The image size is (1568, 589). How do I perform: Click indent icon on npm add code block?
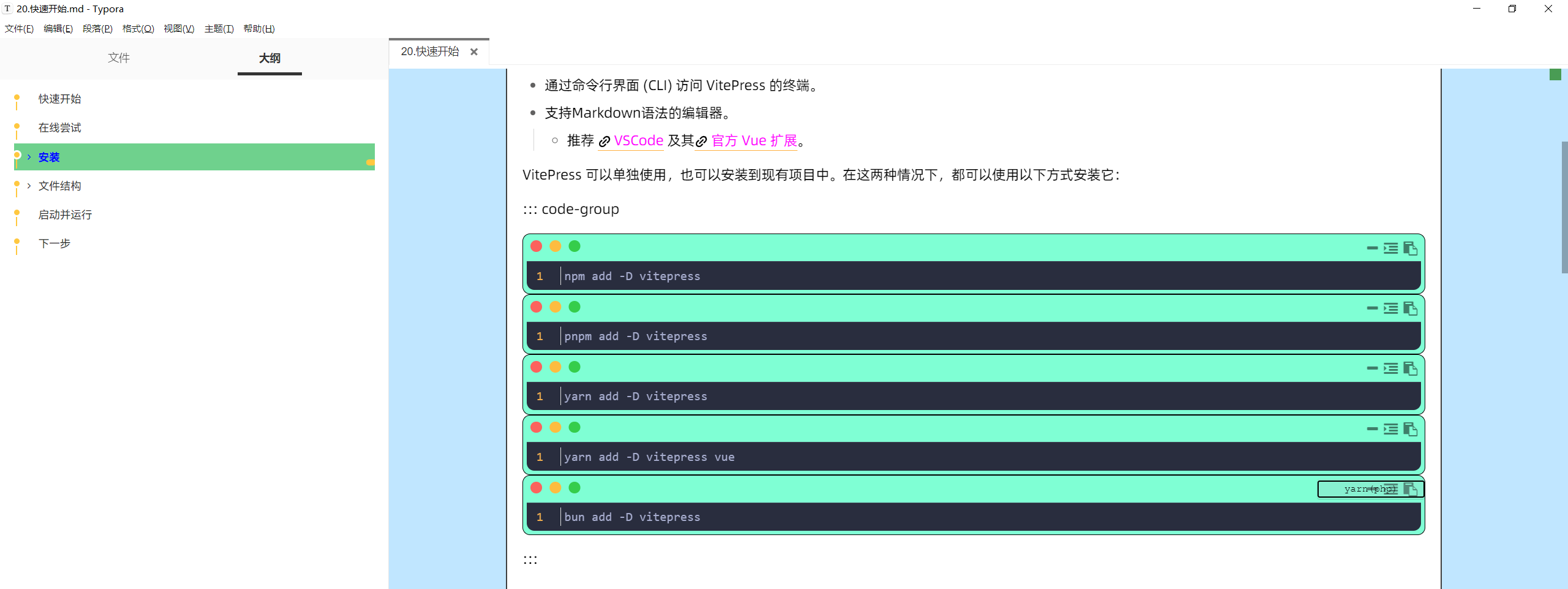coord(1390,248)
